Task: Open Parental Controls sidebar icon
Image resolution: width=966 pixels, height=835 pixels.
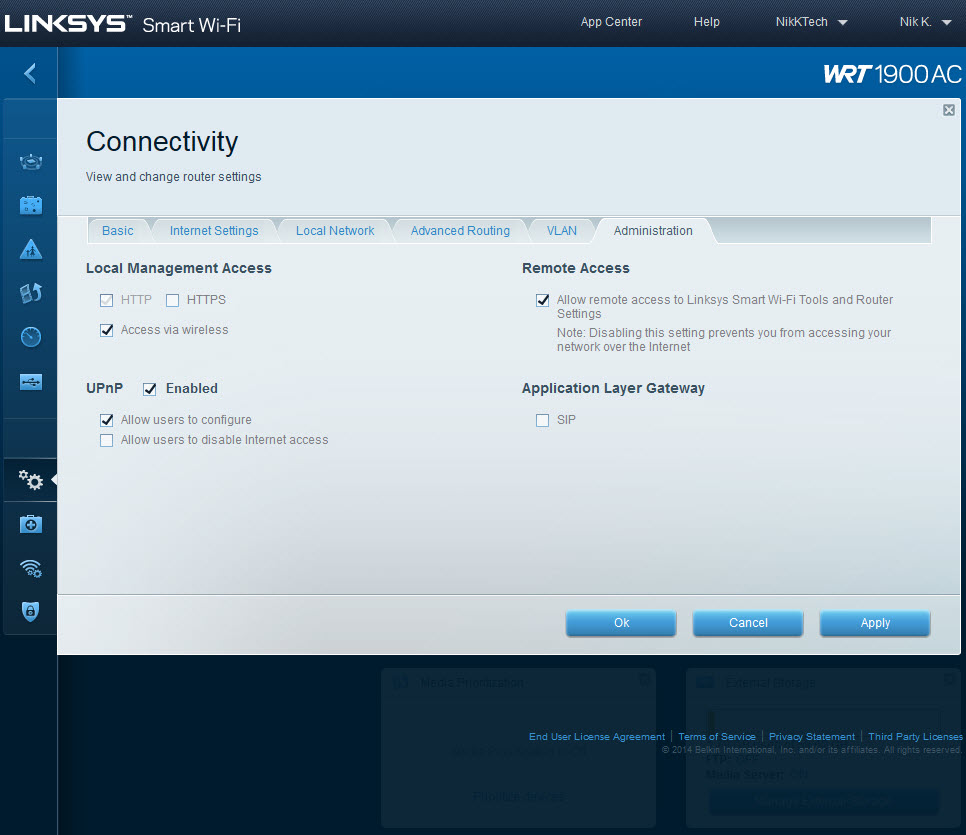Action: click(31, 250)
